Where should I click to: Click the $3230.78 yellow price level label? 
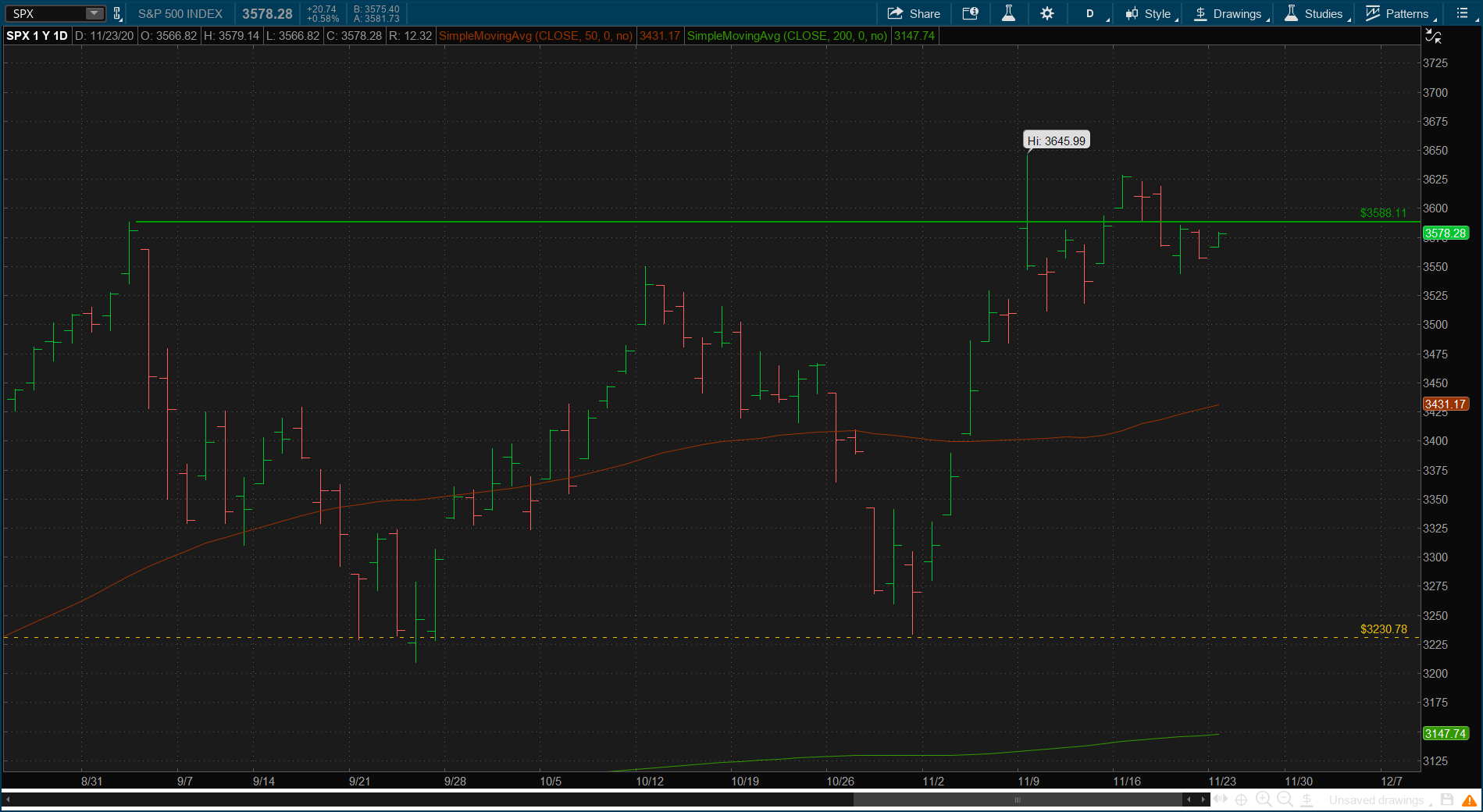click(1383, 629)
